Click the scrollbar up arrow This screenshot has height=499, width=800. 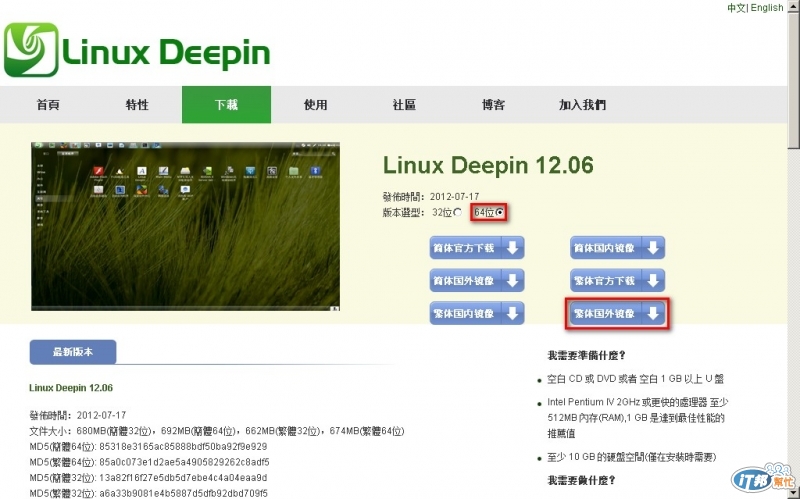point(794,6)
